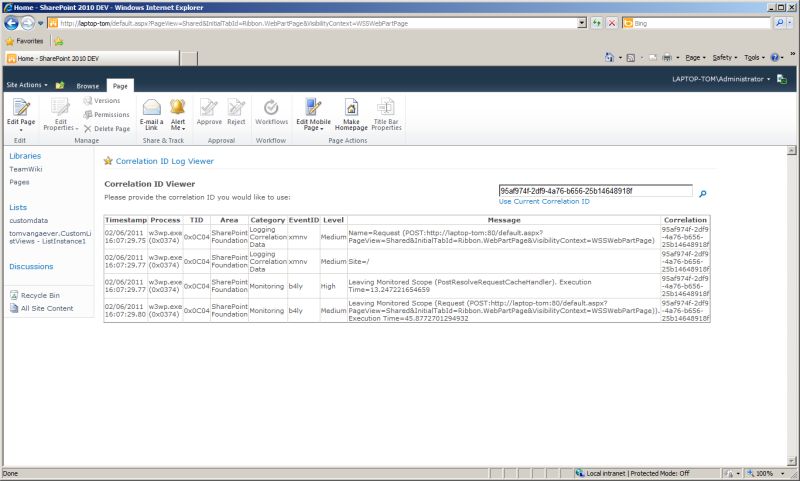Click the browser Forward button
The image size is (800, 481).
tap(28, 23)
